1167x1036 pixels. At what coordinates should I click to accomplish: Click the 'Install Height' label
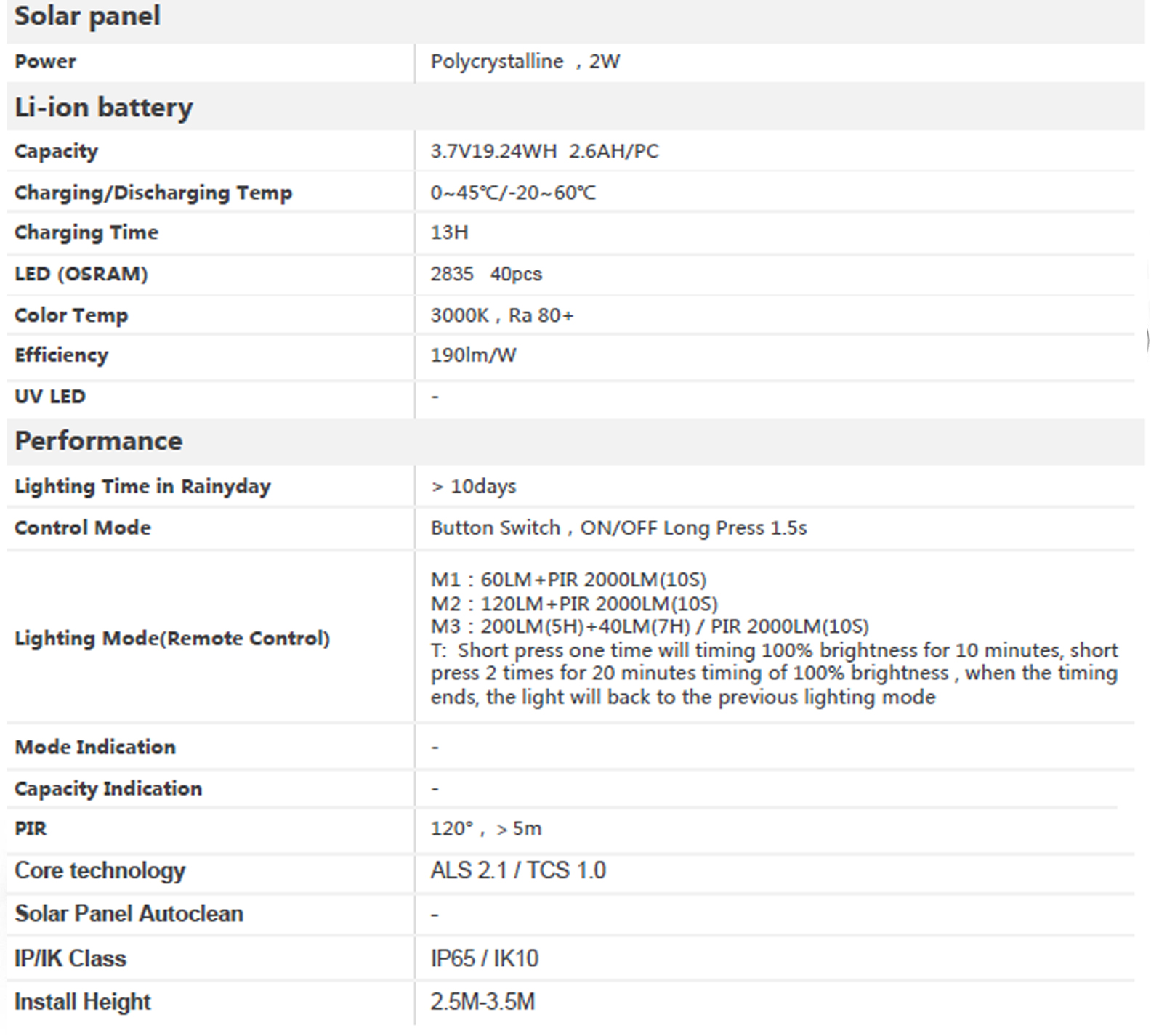83,1003
